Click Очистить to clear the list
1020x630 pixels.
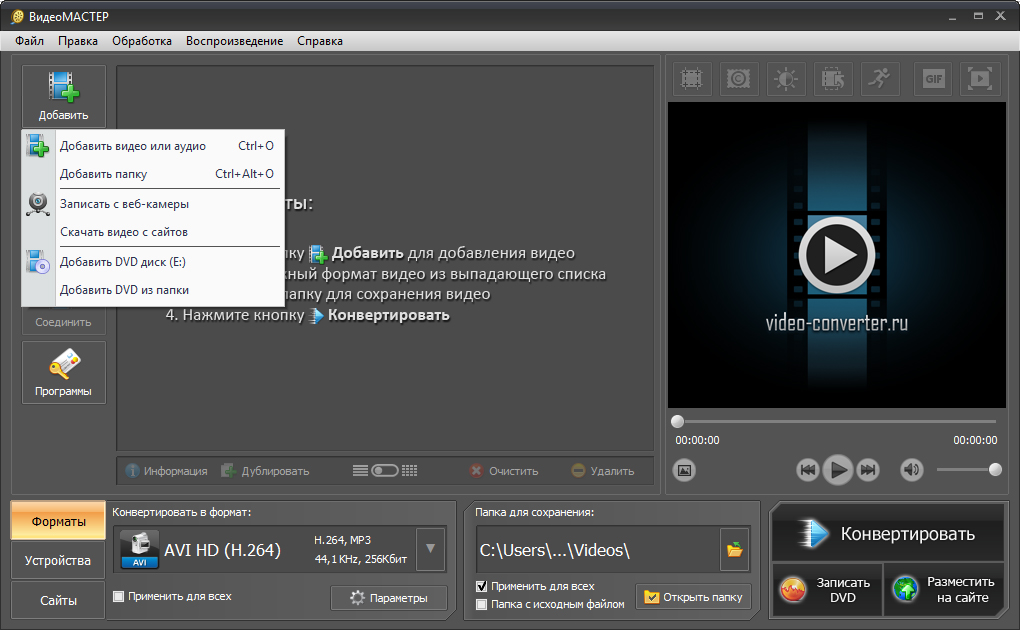[x=505, y=471]
